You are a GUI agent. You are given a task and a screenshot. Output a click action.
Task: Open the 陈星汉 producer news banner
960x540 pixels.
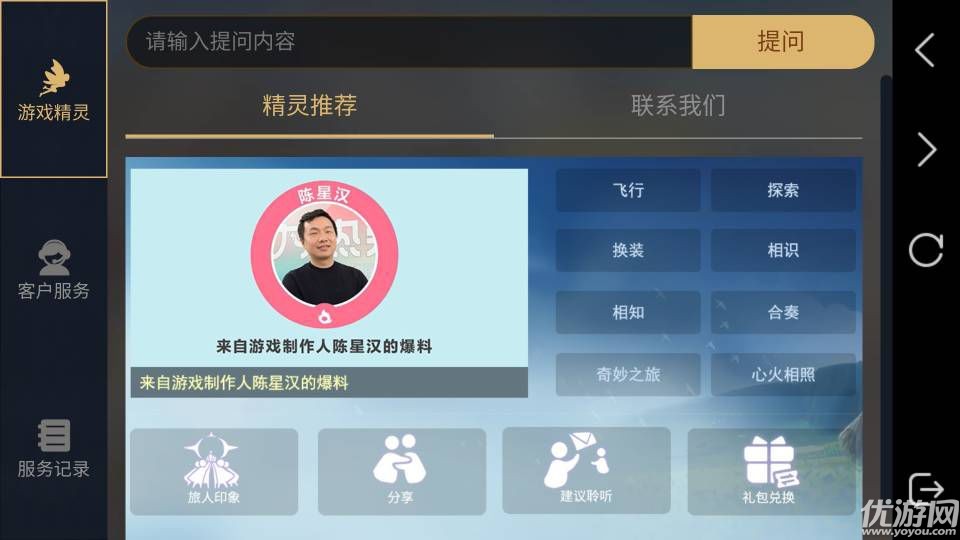click(329, 283)
